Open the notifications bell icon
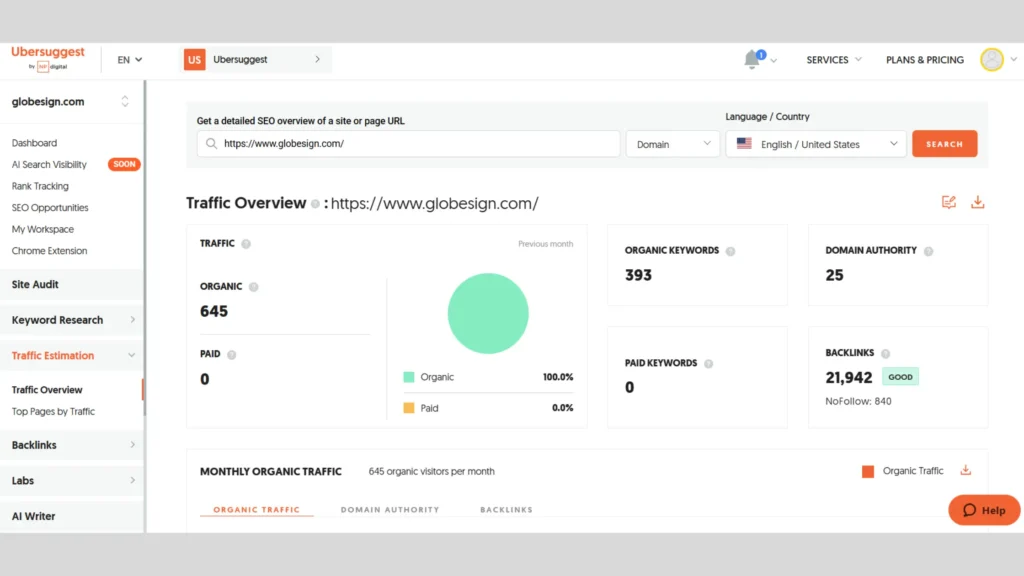The width and height of the screenshot is (1024, 576). coord(752,59)
